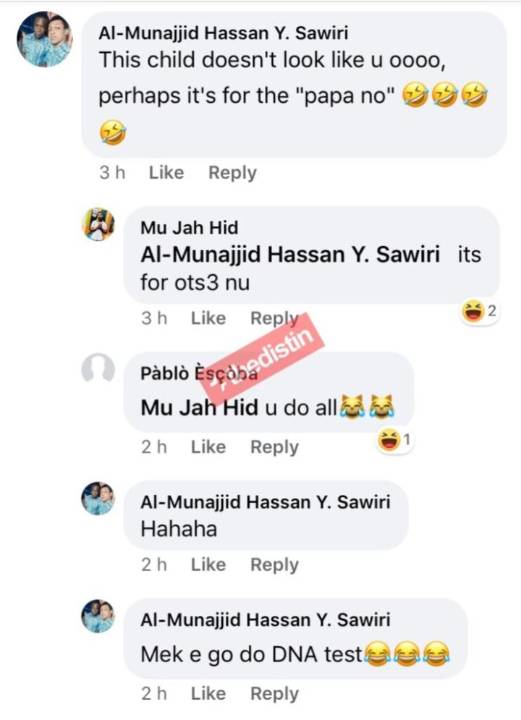View laughing reaction on Pàblò's comment
Screen dimensions: 521x720
point(395,440)
